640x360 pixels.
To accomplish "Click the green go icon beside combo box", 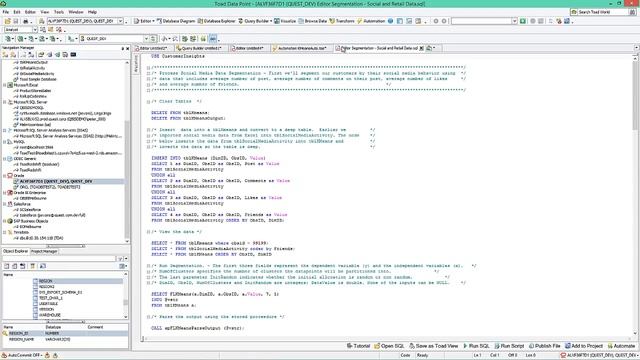I will click(523, 21).
